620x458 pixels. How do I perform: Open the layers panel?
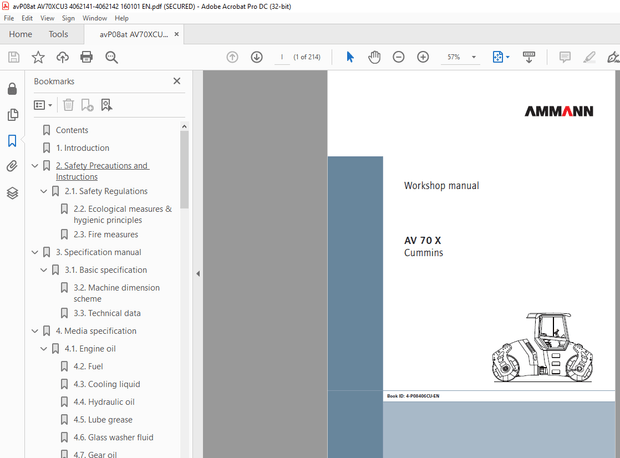tap(12, 193)
